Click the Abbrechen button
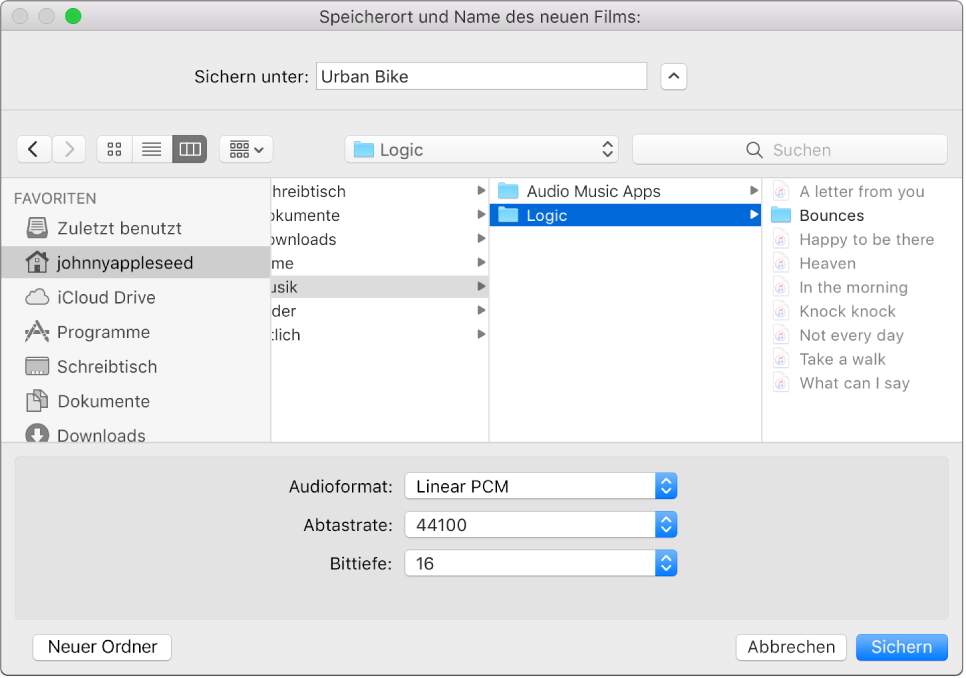 [791, 647]
